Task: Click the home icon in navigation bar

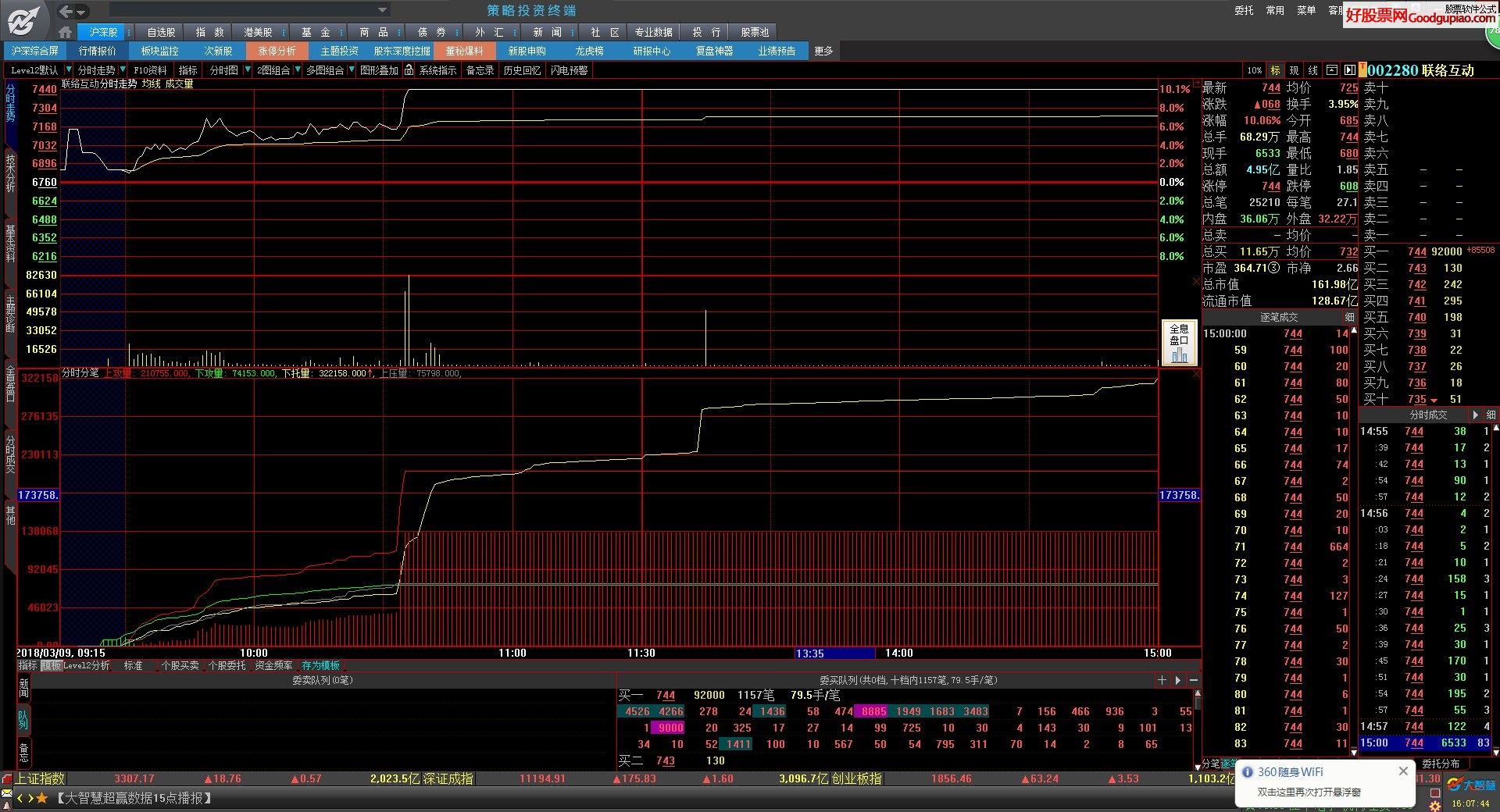Action: [x=66, y=32]
